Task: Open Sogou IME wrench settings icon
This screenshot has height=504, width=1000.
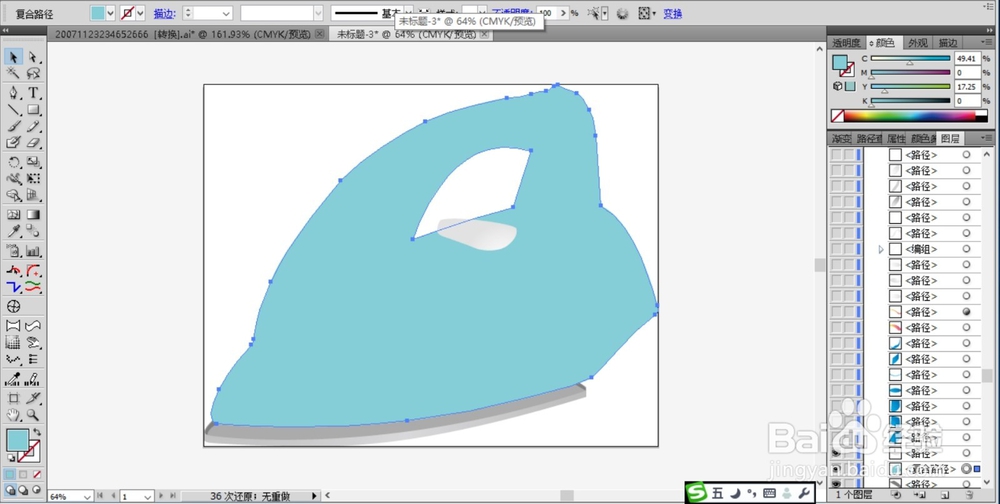Action: (802, 493)
